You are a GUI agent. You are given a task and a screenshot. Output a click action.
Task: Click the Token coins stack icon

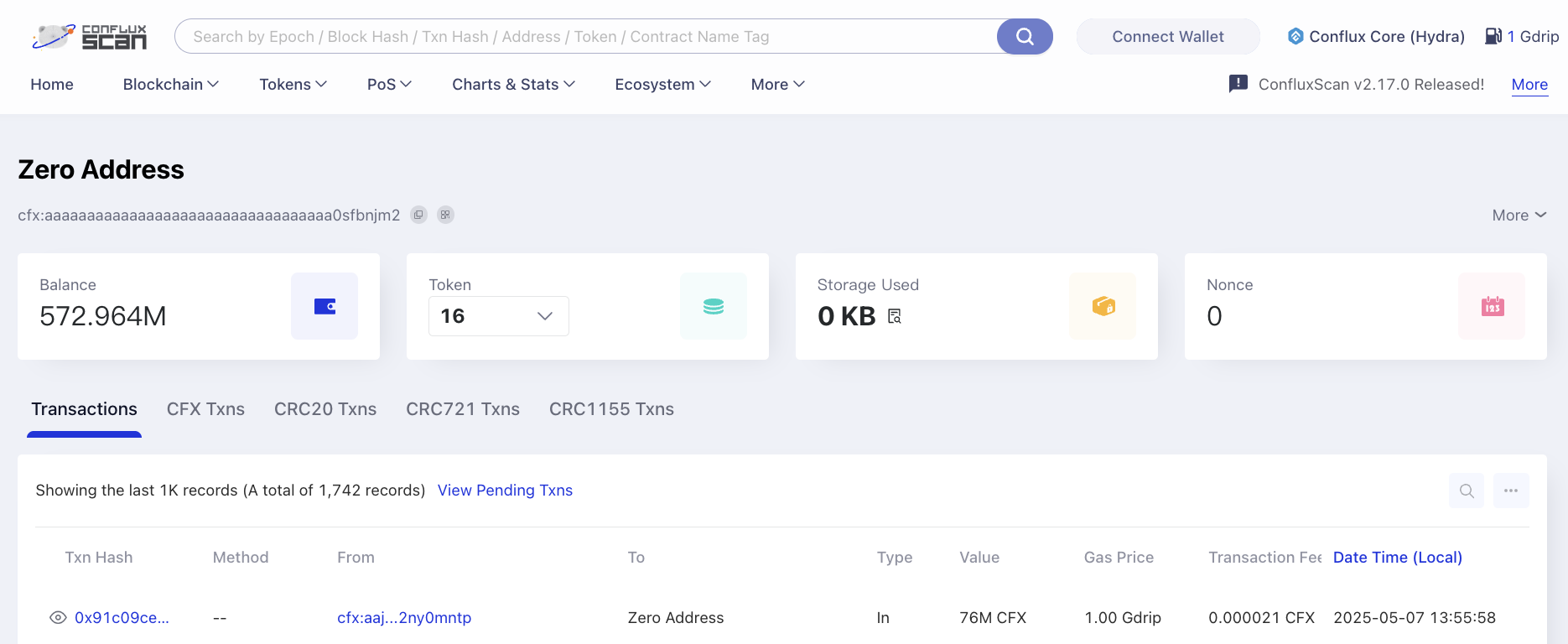tap(714, 306)
